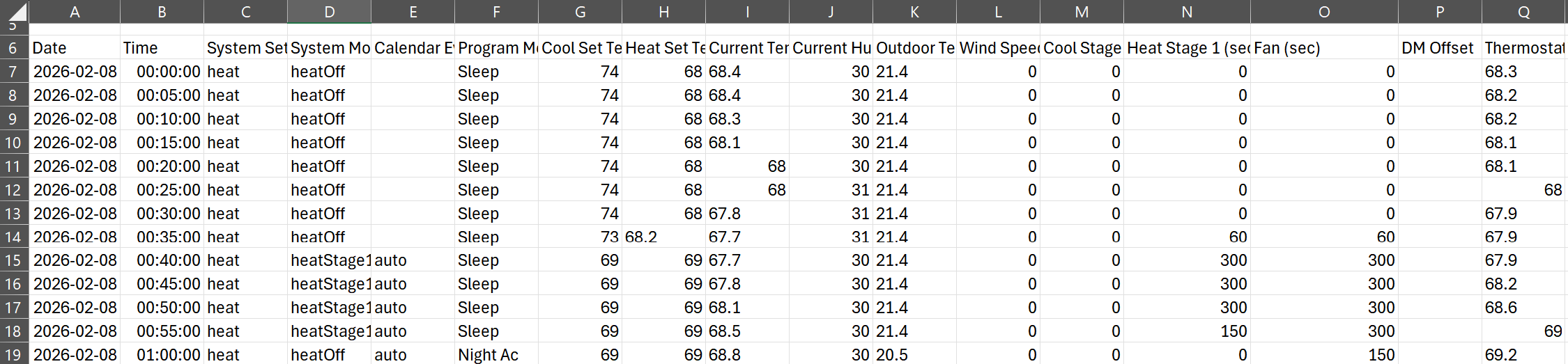
Task: Select the 00:35:00 time cell
Action: [x=162, y=237]
